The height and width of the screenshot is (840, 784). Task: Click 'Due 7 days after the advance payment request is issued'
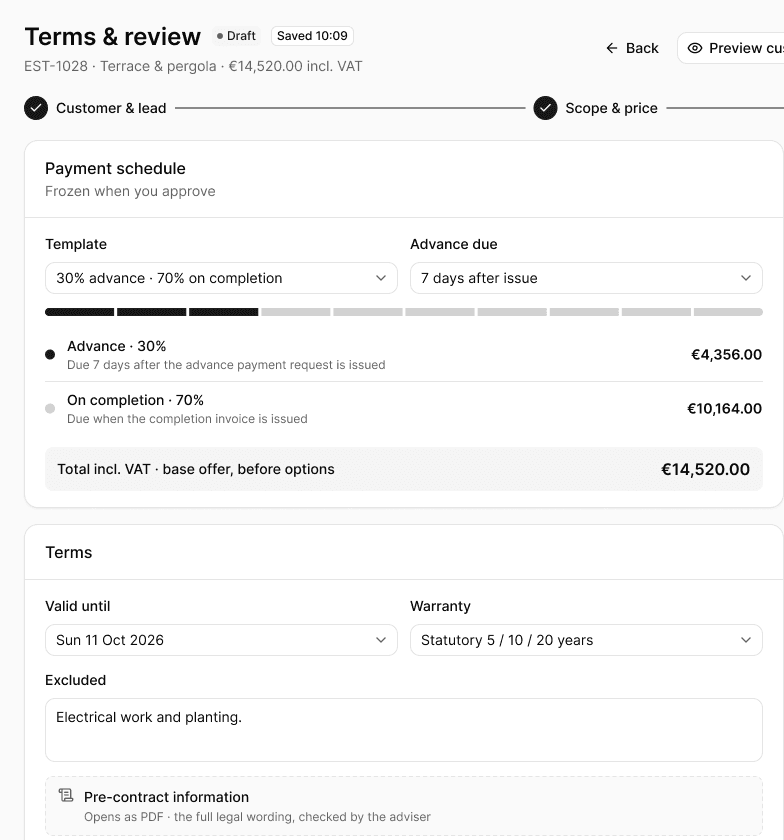coord(226,365)
